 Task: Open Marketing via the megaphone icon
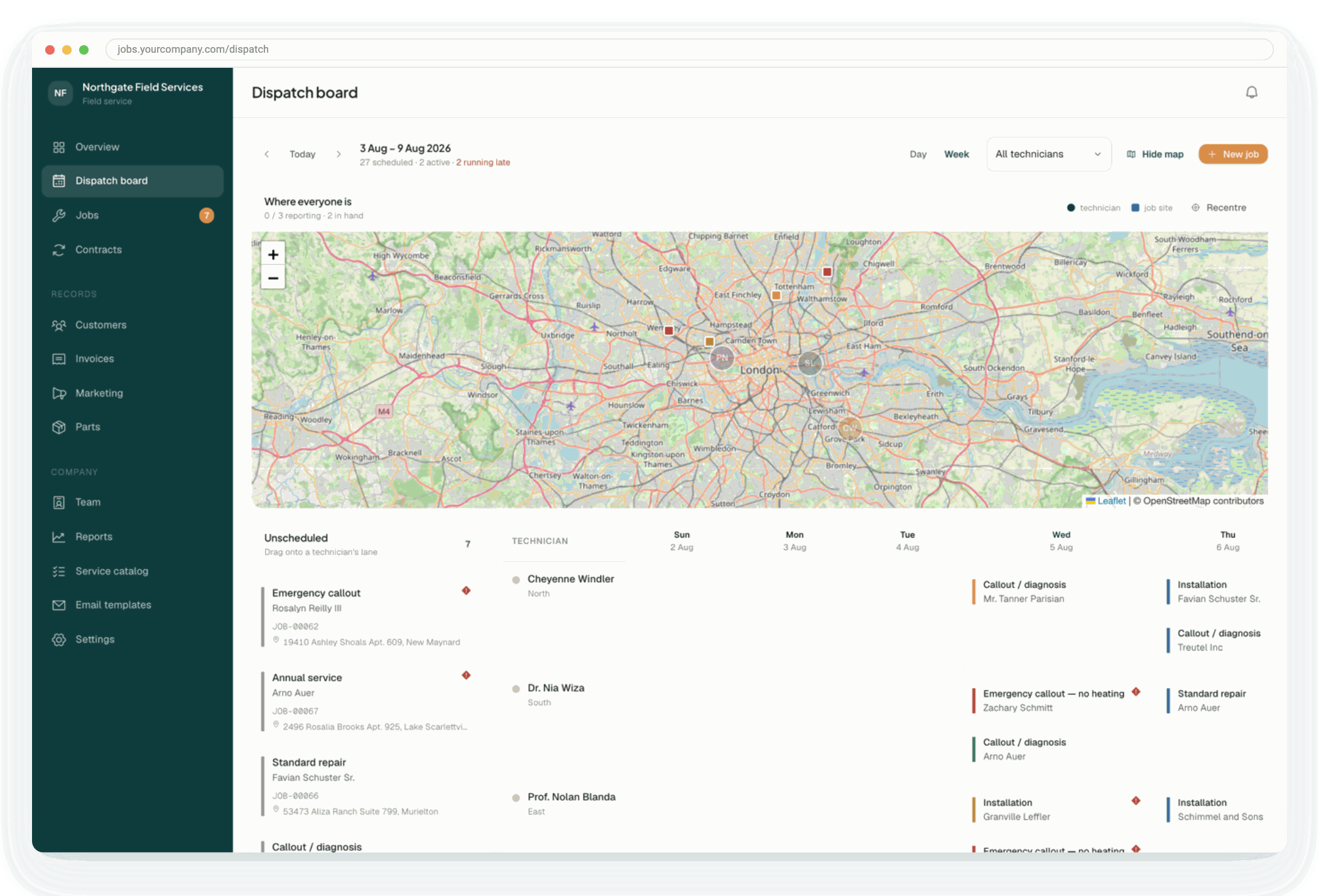pos(59,393)
